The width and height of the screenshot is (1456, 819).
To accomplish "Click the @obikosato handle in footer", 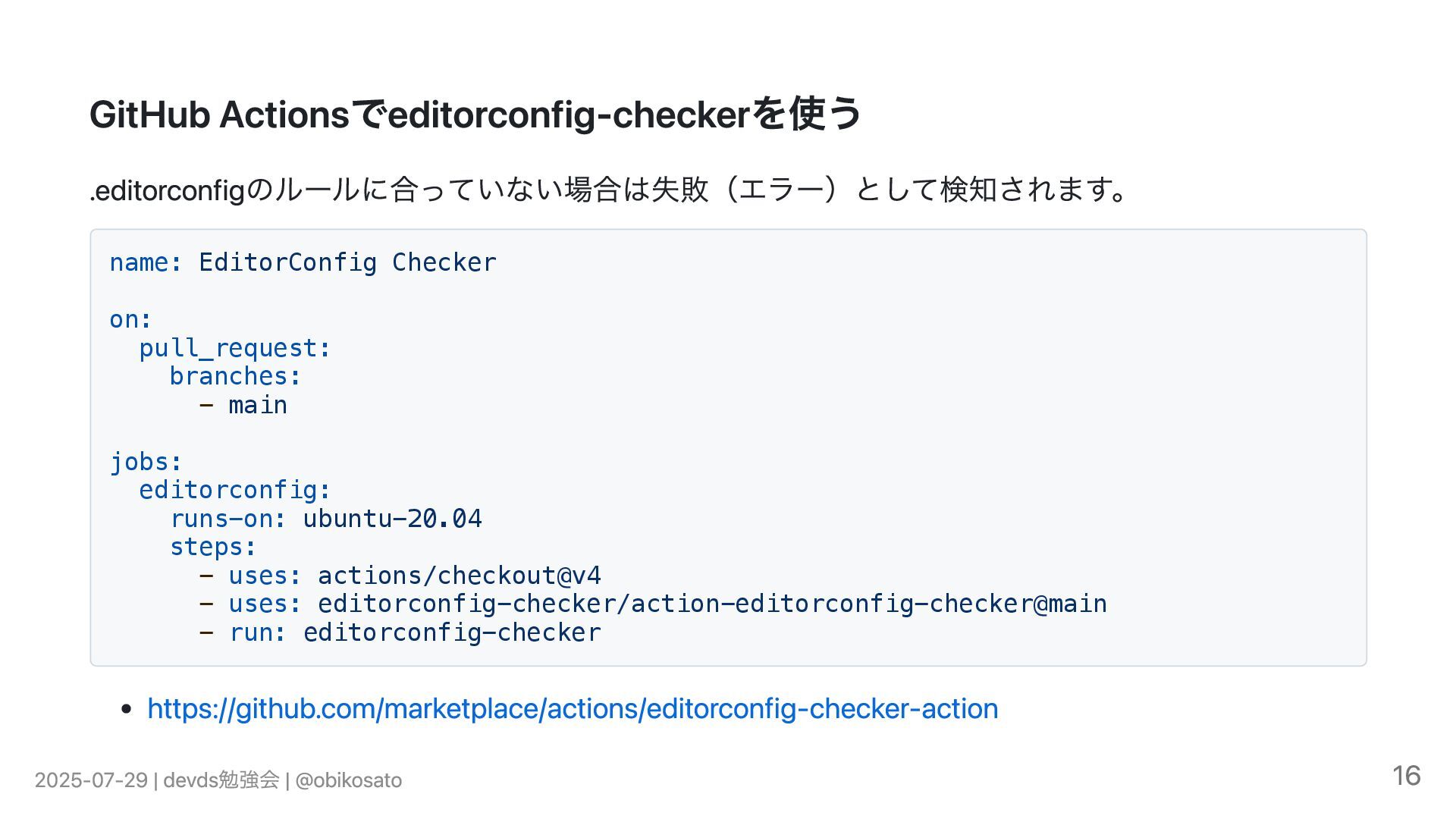I will point(349,780).
